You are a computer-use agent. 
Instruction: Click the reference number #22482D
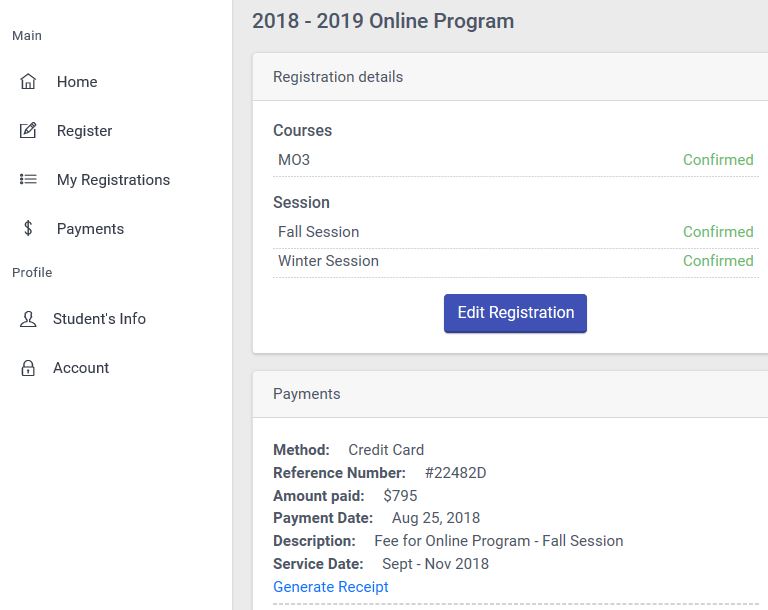coord(455,473)
